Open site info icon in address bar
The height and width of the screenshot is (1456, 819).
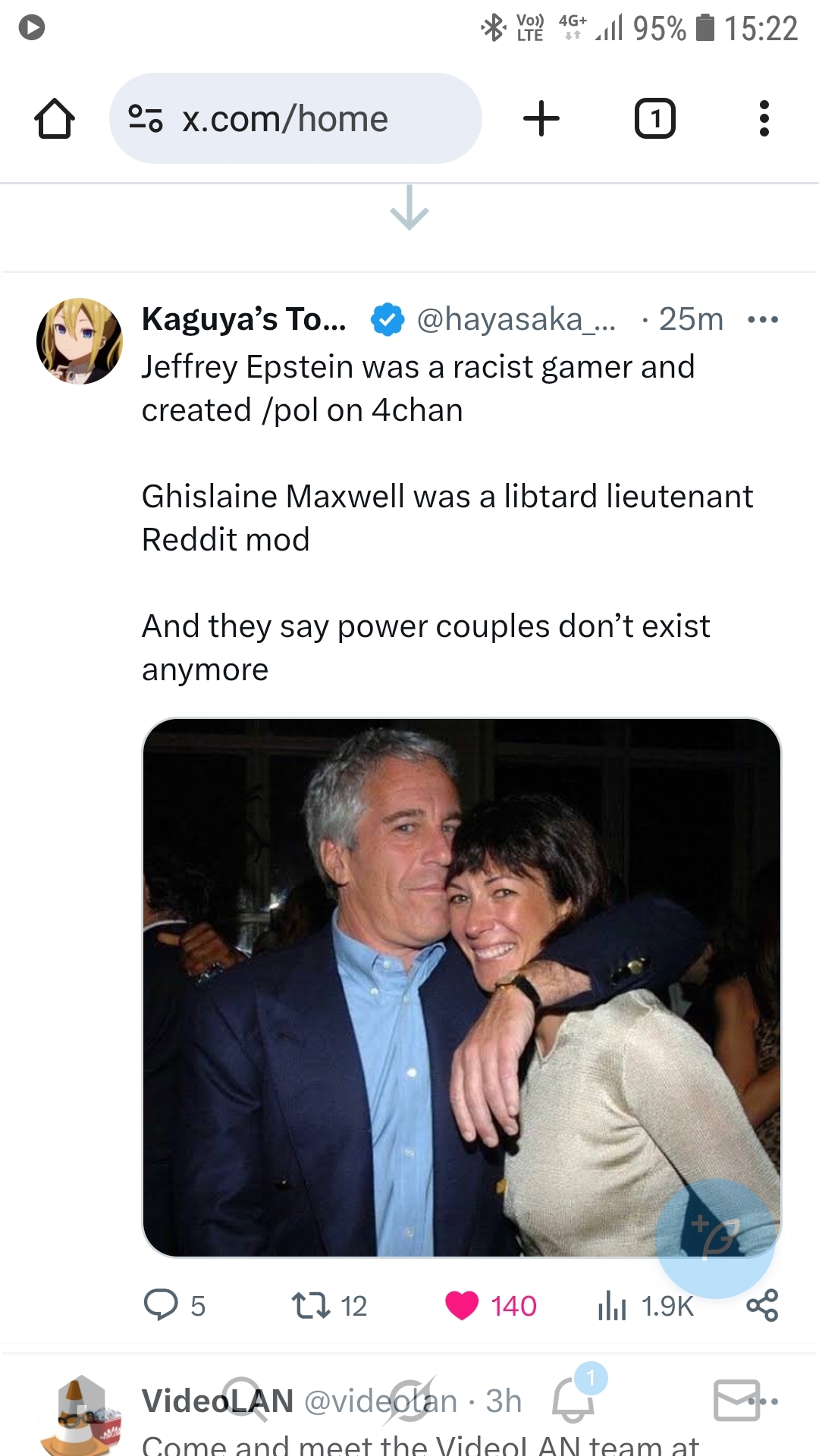[146, 118]
